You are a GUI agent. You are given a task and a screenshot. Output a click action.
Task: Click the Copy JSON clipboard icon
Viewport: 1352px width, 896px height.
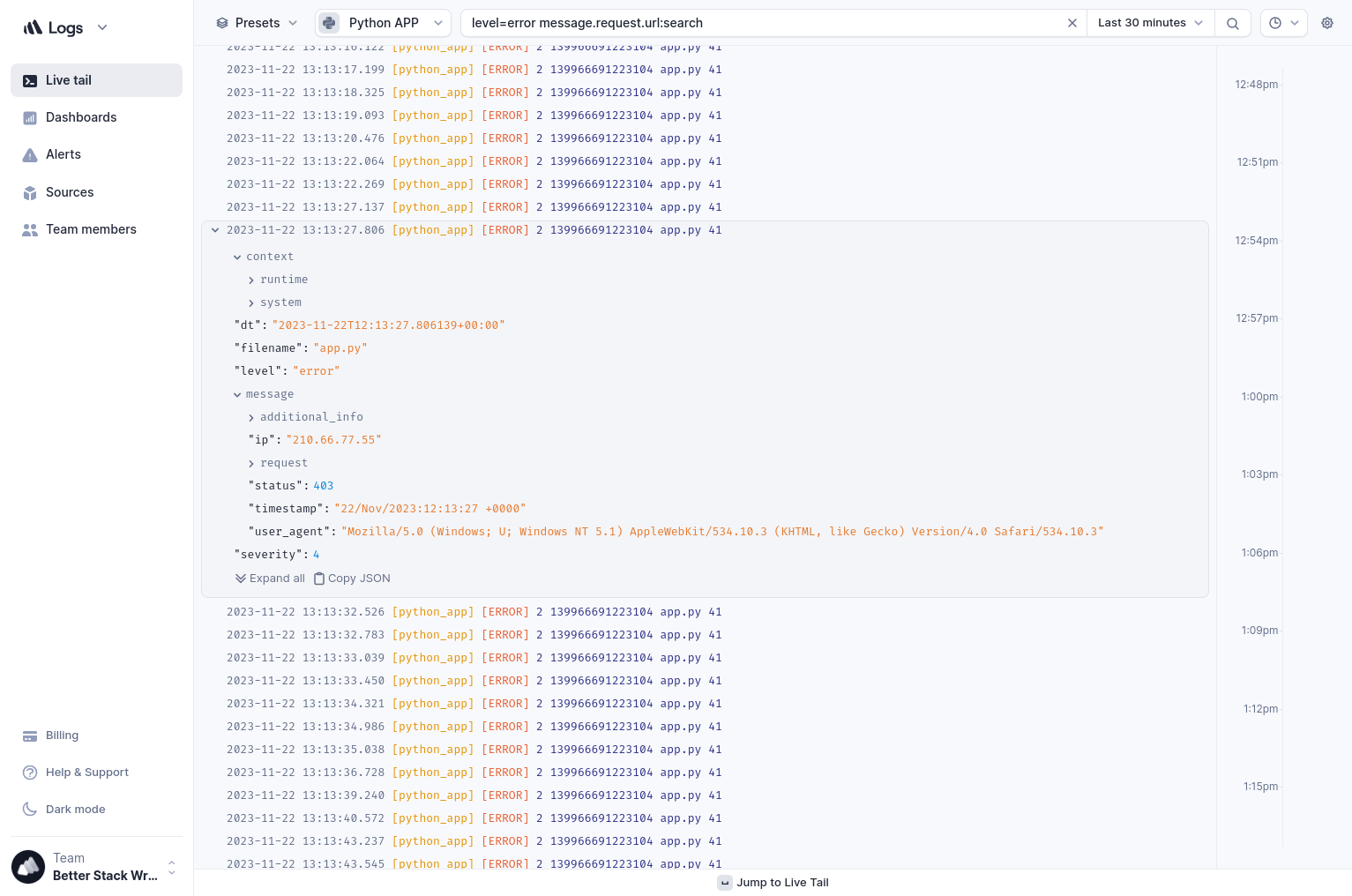click(x=319, y=579)
